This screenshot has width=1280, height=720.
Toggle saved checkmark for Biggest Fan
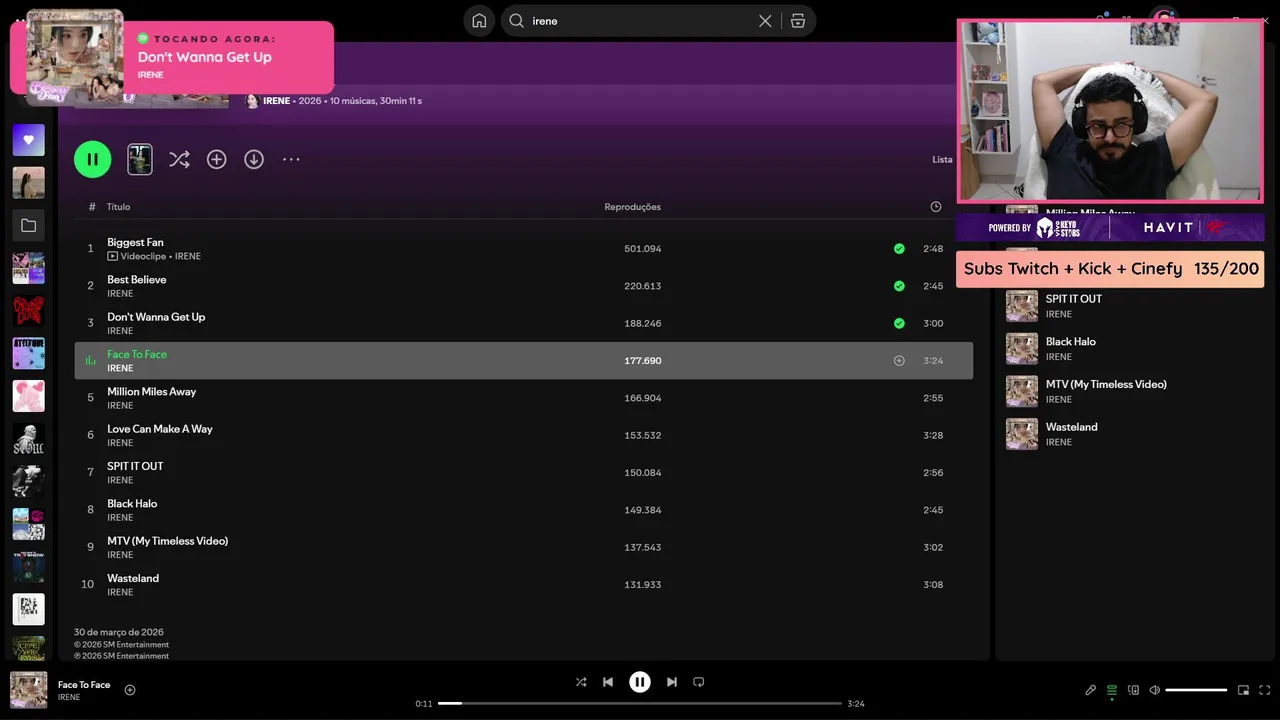point(899,249)
